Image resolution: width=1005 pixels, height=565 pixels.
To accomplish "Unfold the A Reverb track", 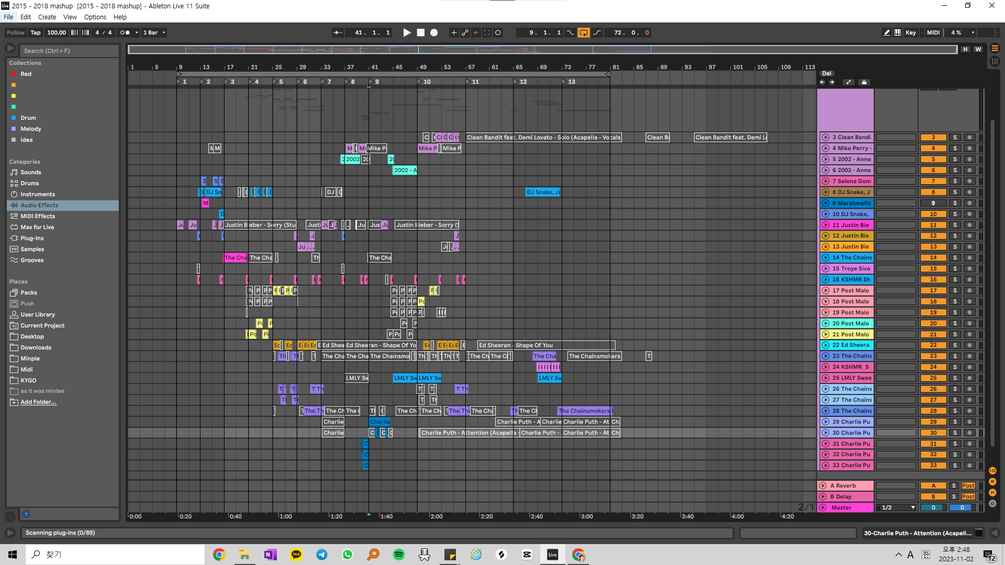I will (x=823, y=486).
